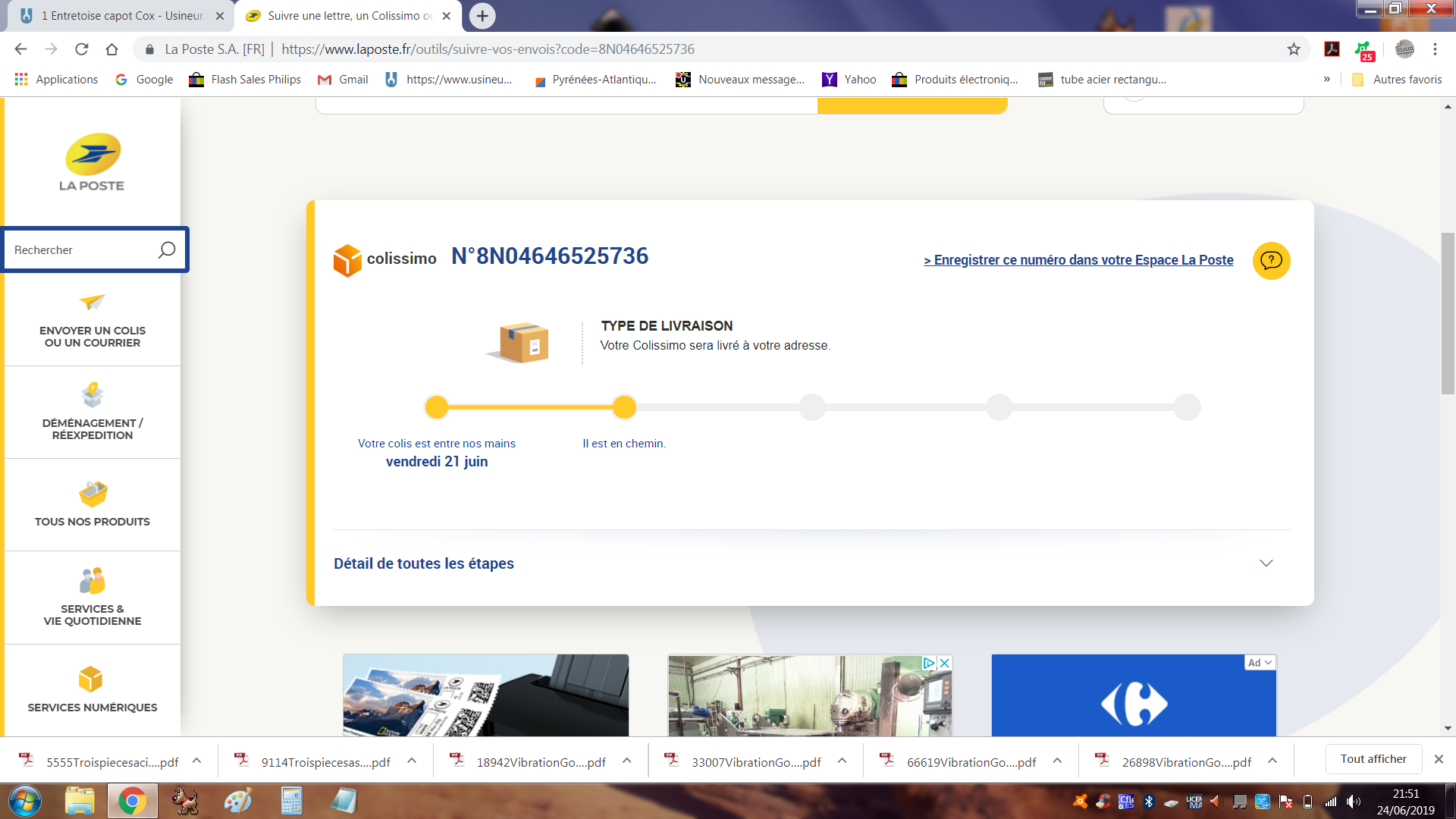This screenshot has height=819, width=1456.
Task: Open the stamps printer ad thumbnail
Action: tap(485, 695)
